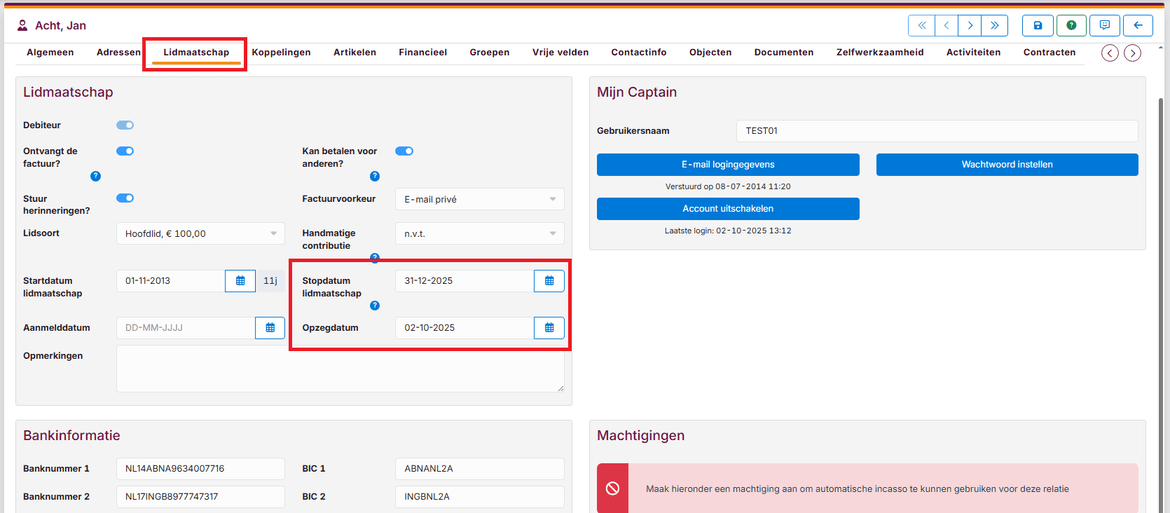Disable the Ontvangt de factuur switch
Image resolution: width=1170 pixels, height=513 pixels.
125,151
